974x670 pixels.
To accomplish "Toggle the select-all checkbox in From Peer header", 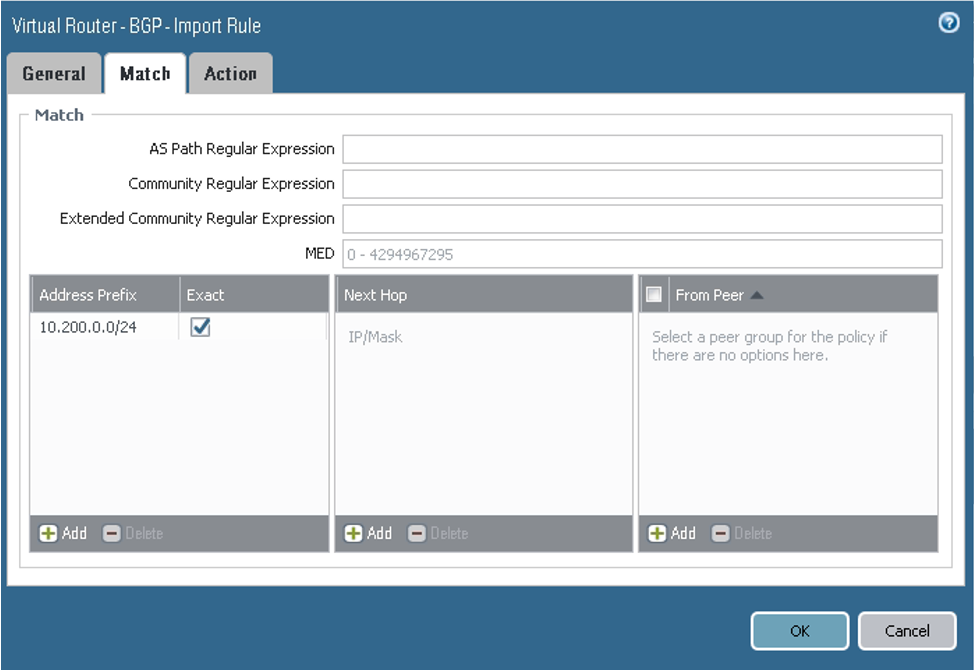I will (656, 291).
